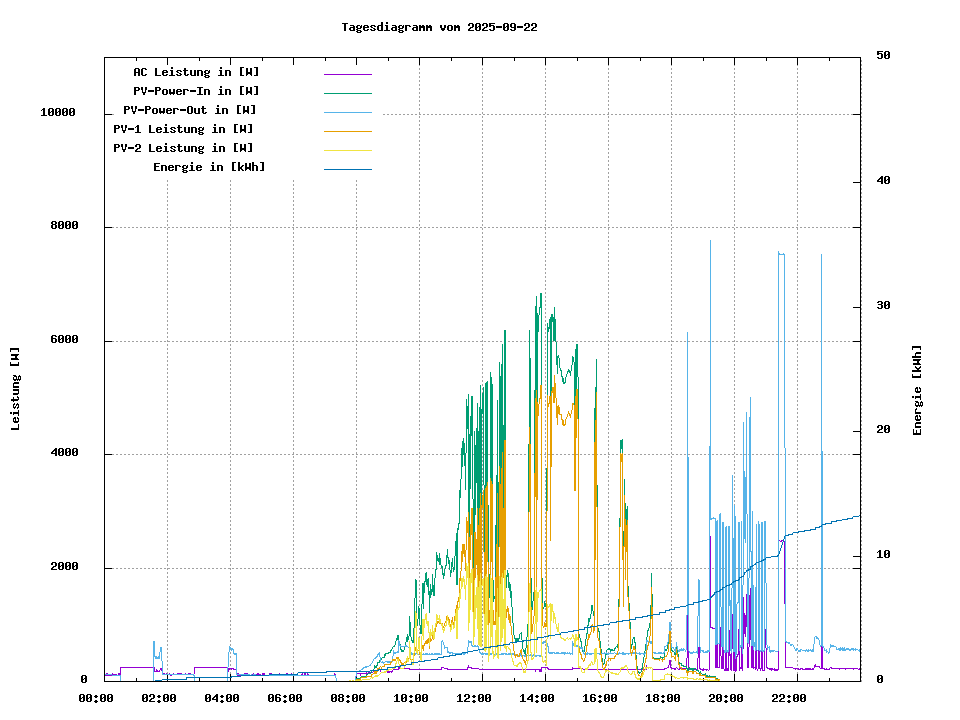Click the 50 value on right energy axis

[883, 55]
